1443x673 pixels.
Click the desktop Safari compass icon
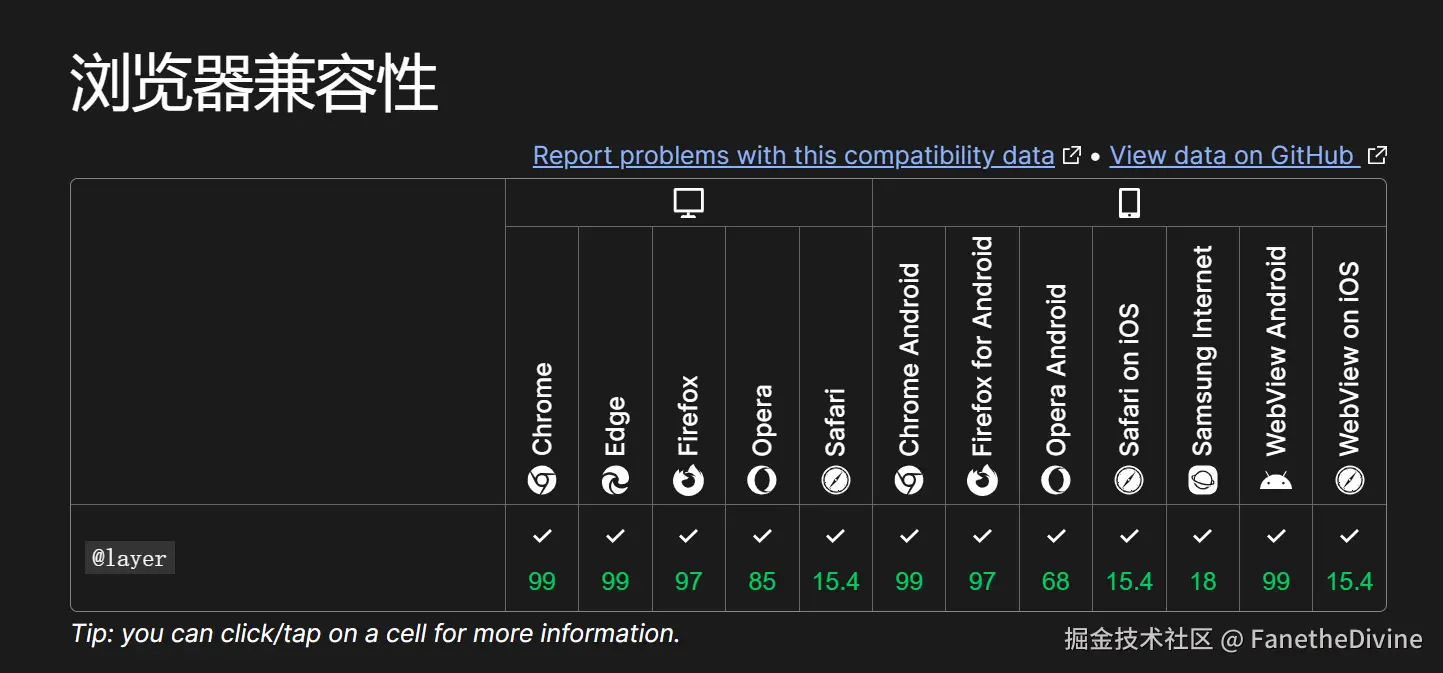pos(836,481)
